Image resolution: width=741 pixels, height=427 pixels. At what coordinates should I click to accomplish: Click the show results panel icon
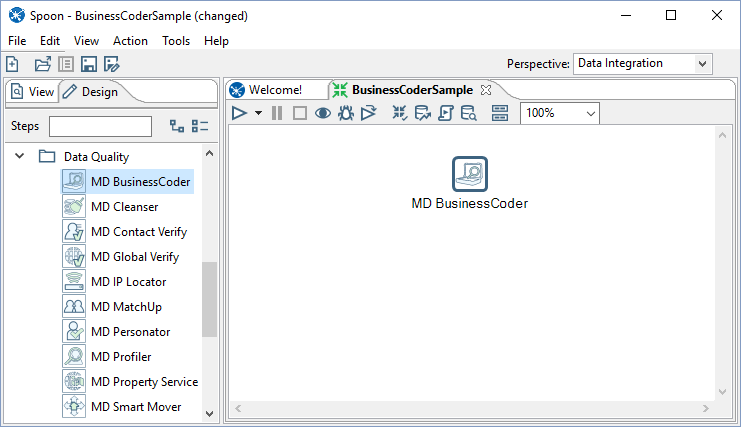point(500,113)
